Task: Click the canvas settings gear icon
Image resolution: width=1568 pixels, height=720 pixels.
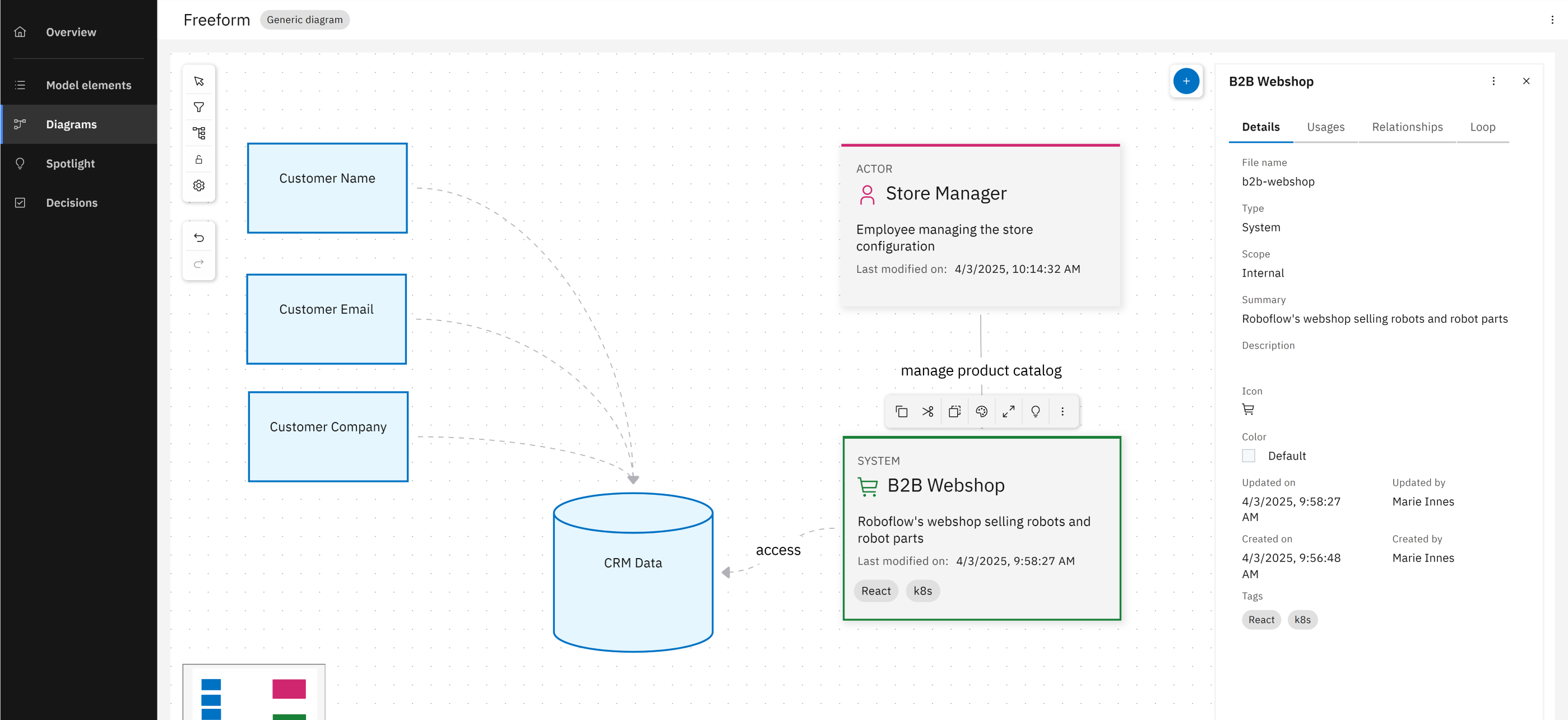Action: coord(198,185)
